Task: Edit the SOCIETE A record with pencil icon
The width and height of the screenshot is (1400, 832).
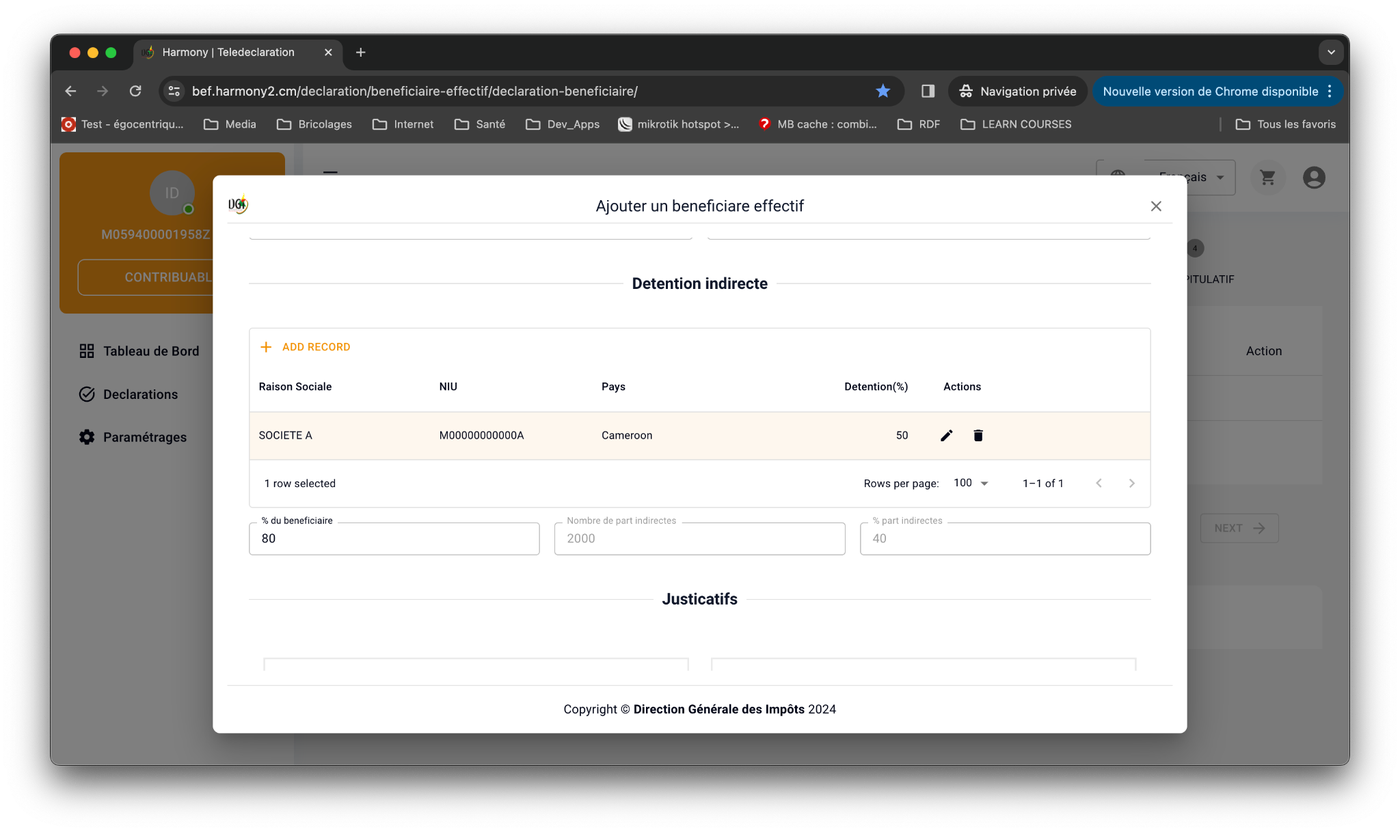Action: tap(946, 436)
